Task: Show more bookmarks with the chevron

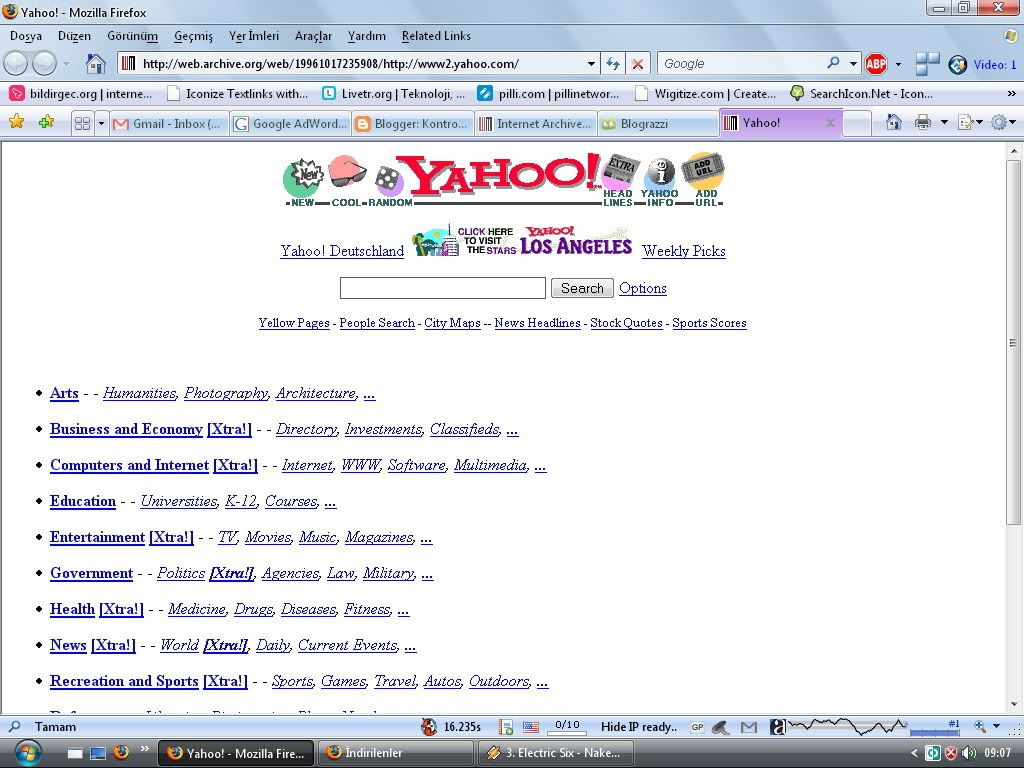Action: 1012,93
